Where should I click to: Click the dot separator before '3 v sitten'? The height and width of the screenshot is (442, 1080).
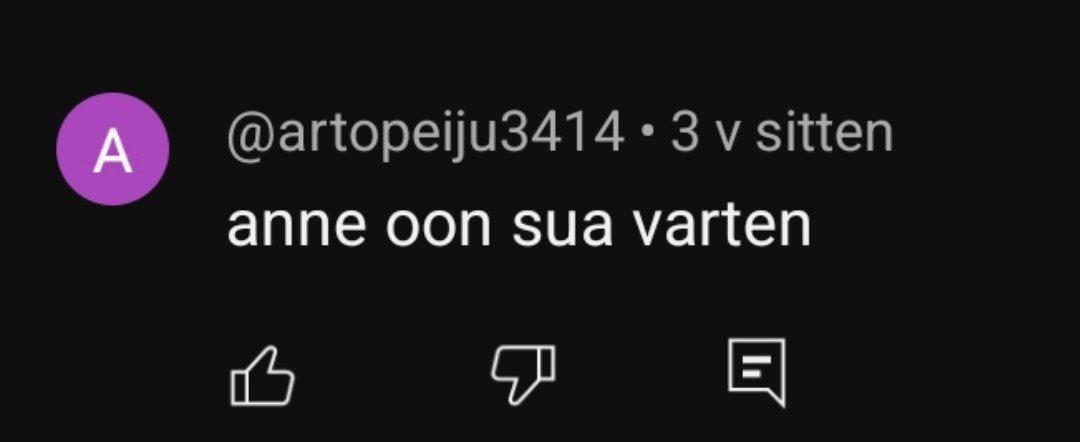(647, 135)
